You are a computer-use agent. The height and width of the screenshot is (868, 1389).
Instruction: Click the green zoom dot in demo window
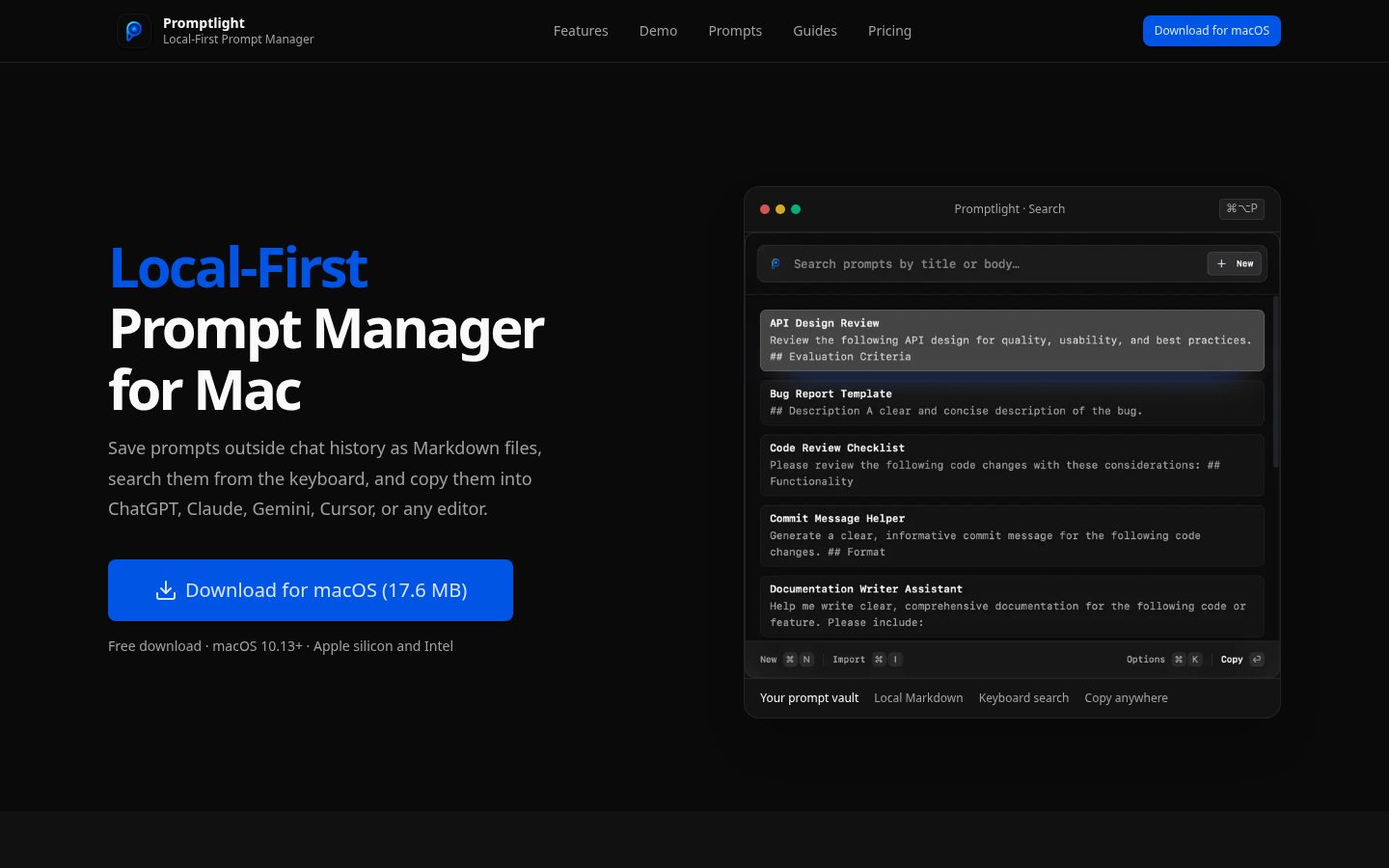pos(796,209)
